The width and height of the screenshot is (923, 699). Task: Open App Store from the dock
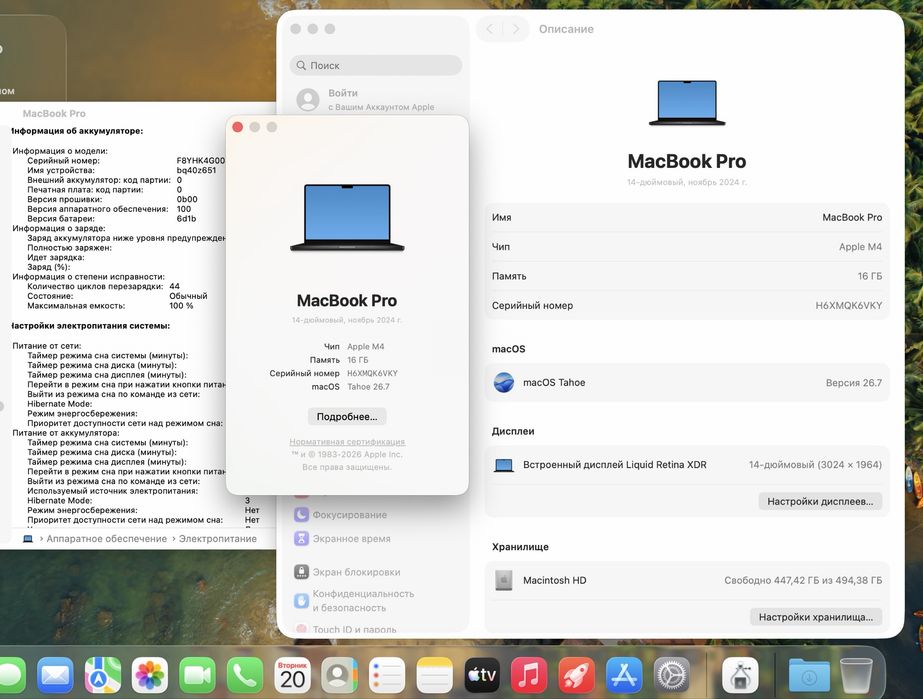coord(623,675)
